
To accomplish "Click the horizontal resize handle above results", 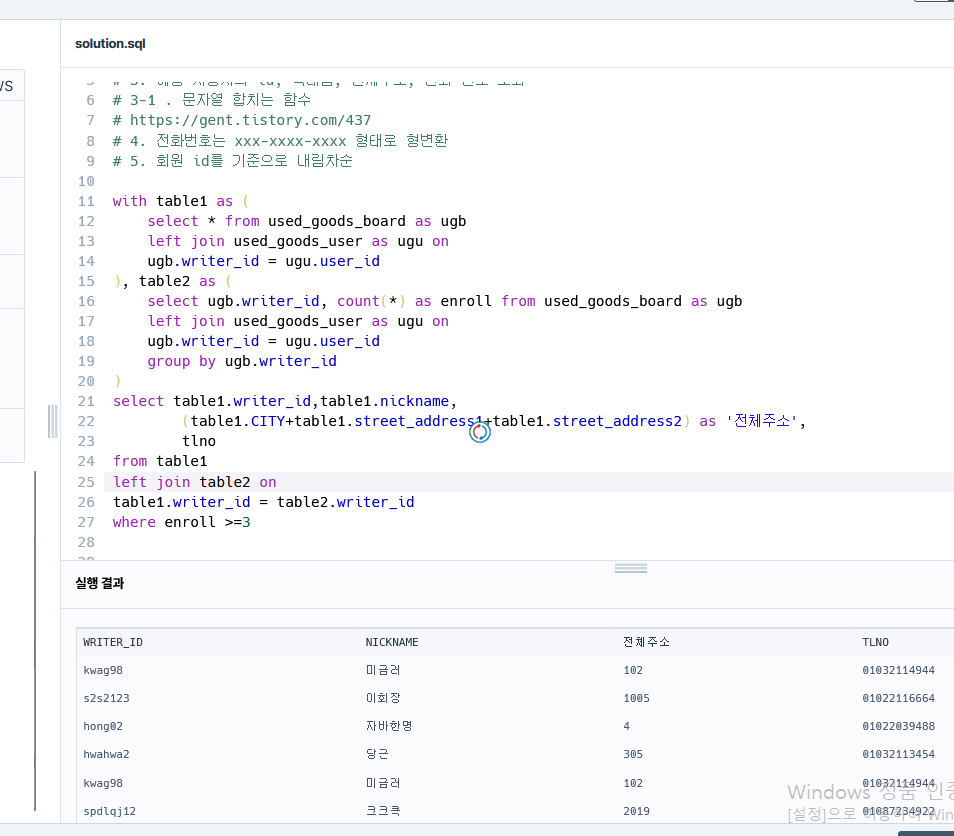I will point(630,568).
